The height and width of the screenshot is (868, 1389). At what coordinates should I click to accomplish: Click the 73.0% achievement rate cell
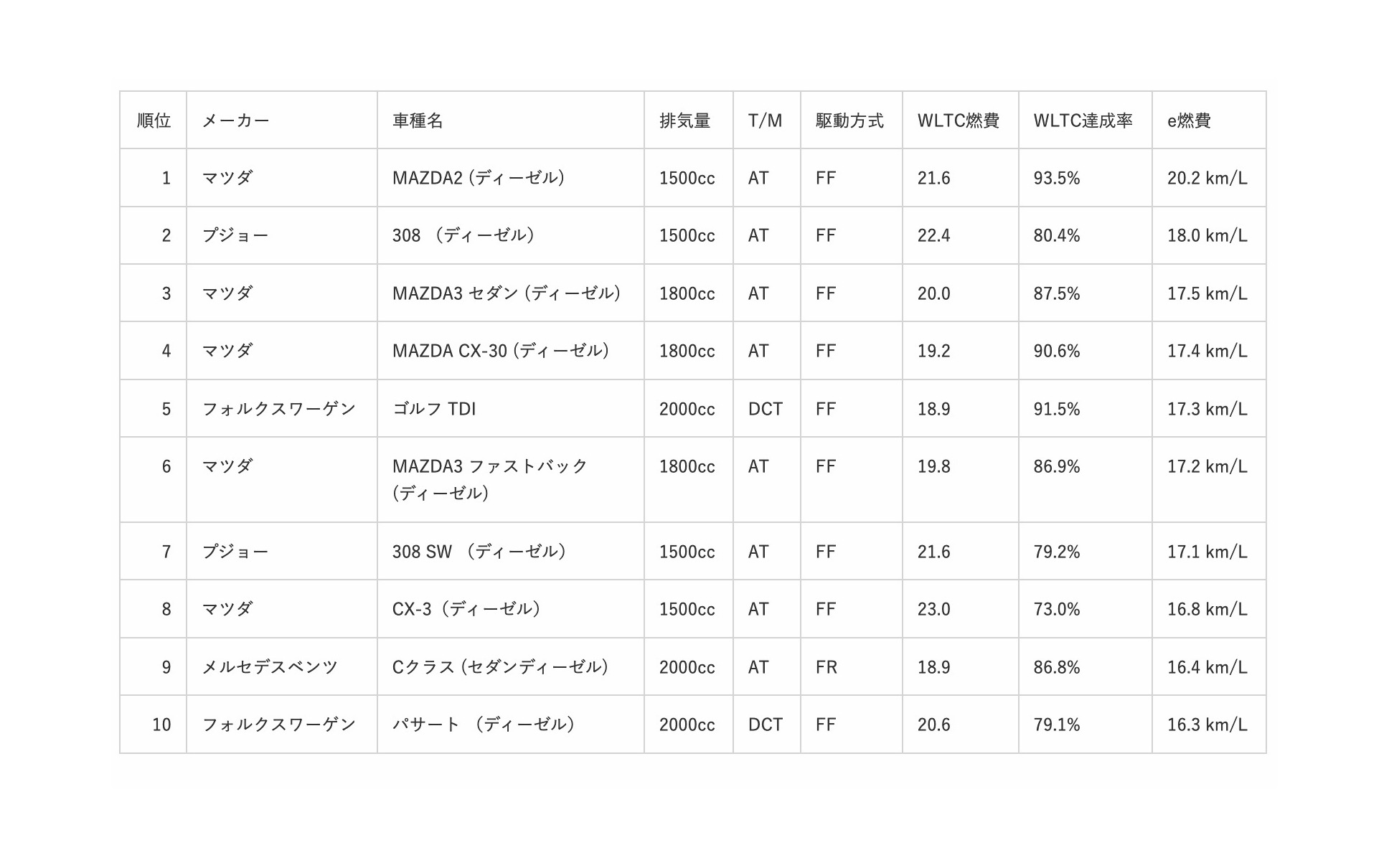click(x=1056, y=609)
